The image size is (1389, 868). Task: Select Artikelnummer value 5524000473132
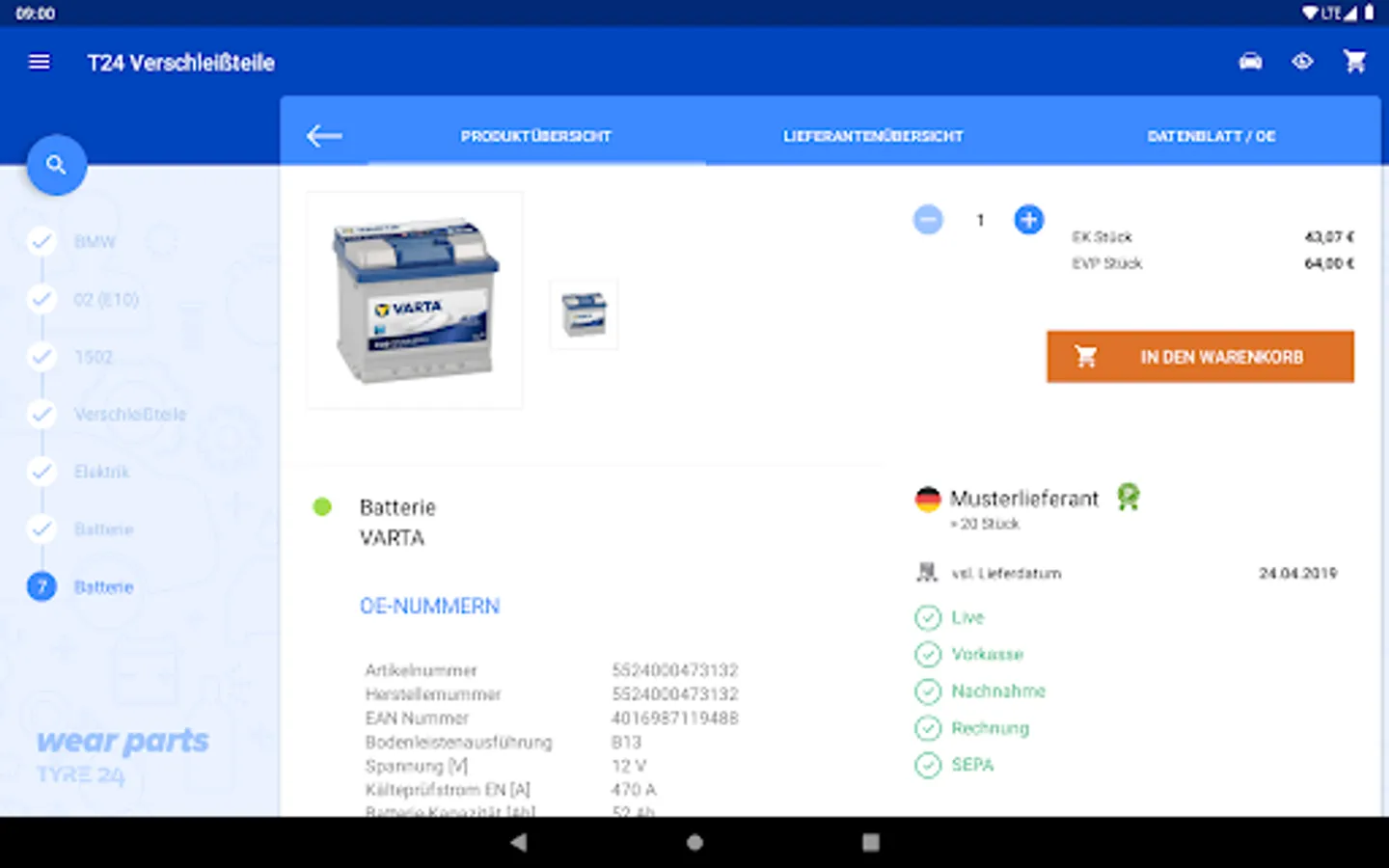[x=674, y=670]
